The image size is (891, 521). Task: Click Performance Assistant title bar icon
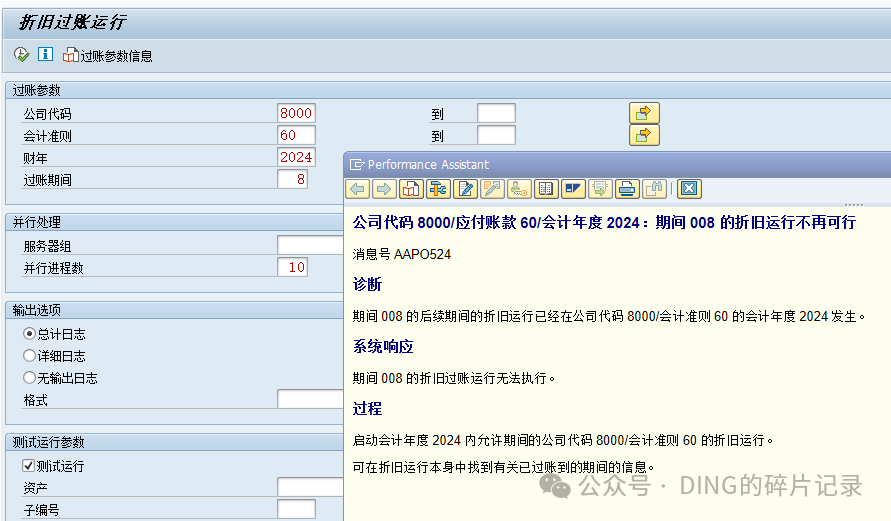(357, 165)
